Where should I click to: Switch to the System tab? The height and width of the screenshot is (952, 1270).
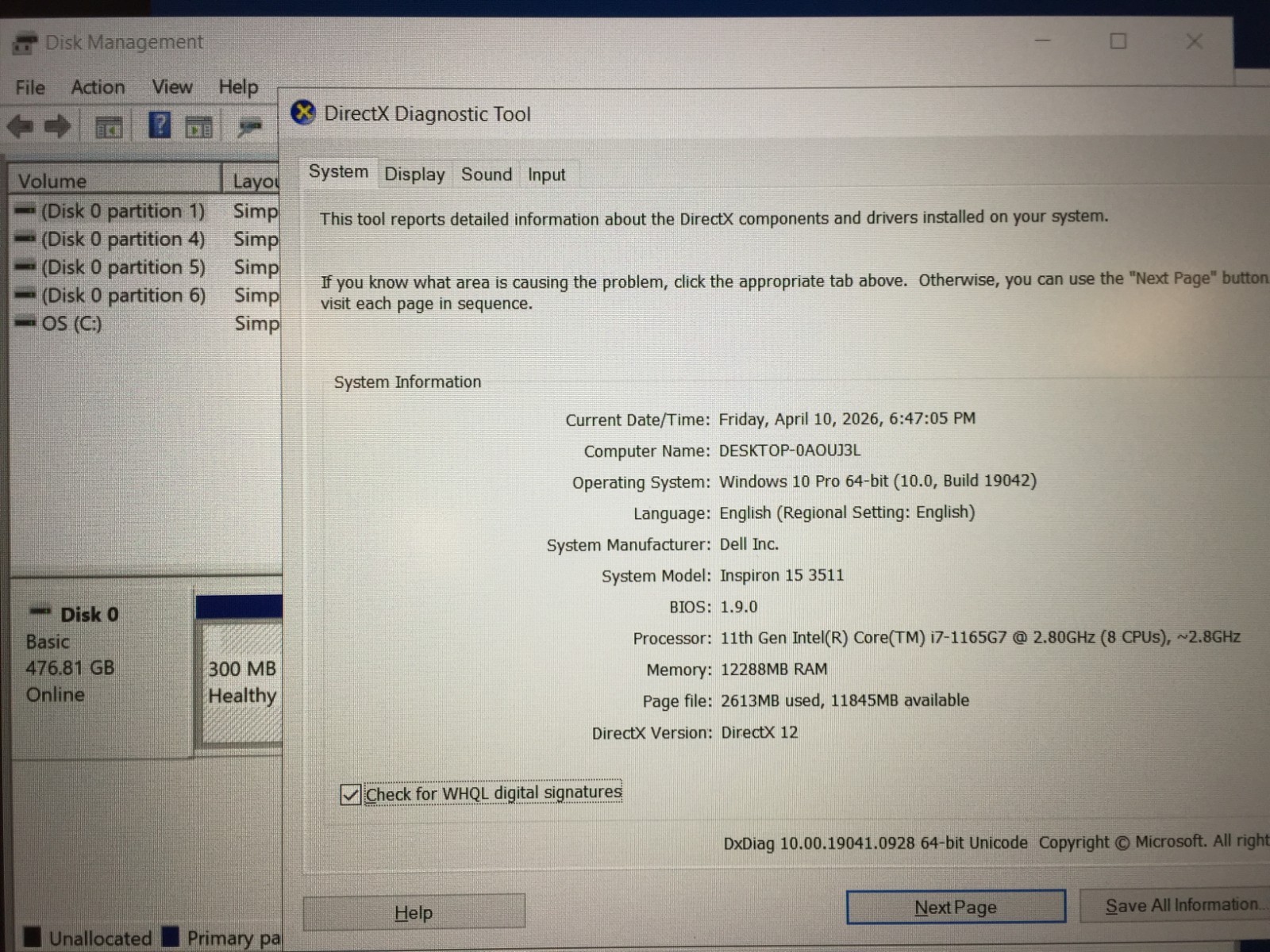(339, 172)
